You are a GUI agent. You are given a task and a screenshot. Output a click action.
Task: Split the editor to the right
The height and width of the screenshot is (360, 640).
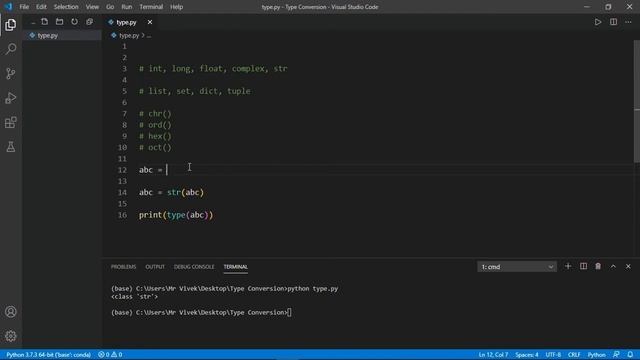613,22
